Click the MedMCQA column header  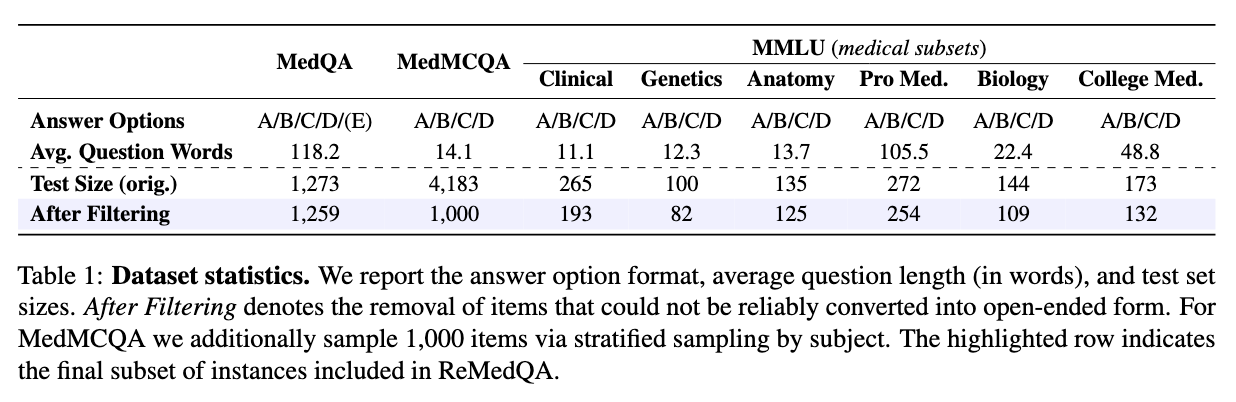453,62
